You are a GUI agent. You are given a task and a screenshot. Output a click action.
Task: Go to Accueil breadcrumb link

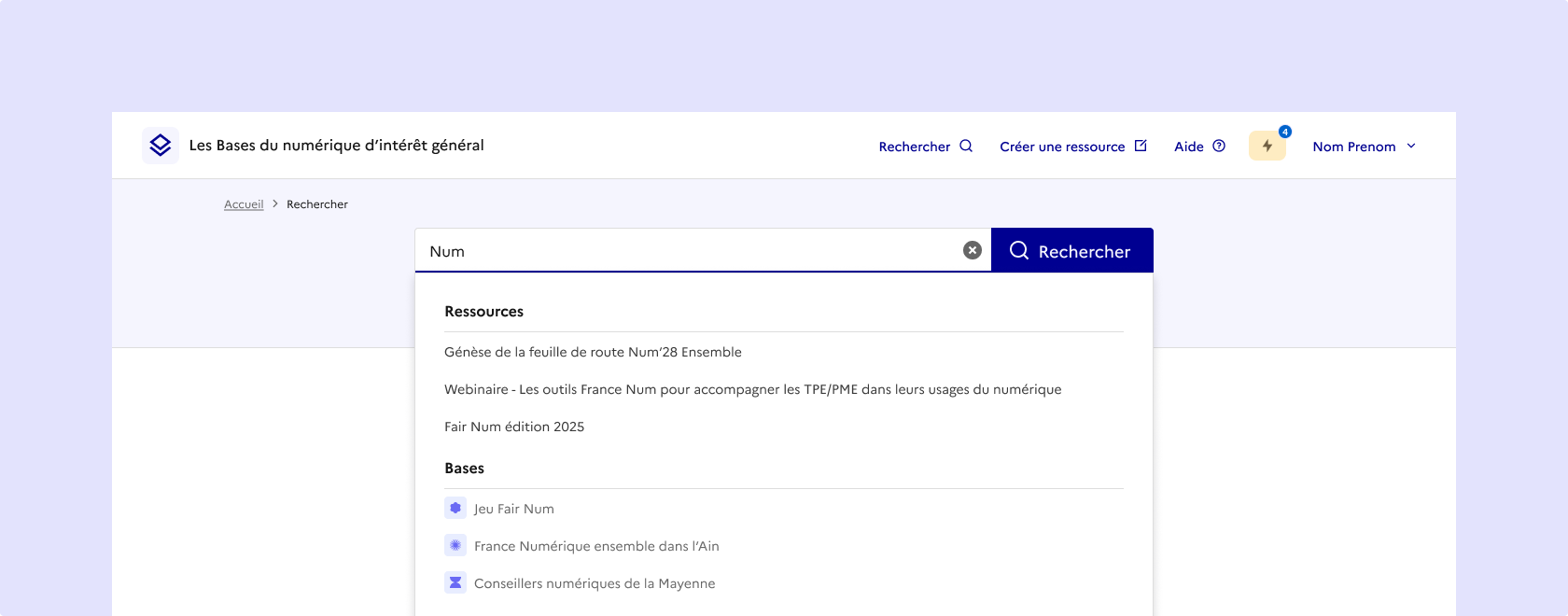coord(244,204)
